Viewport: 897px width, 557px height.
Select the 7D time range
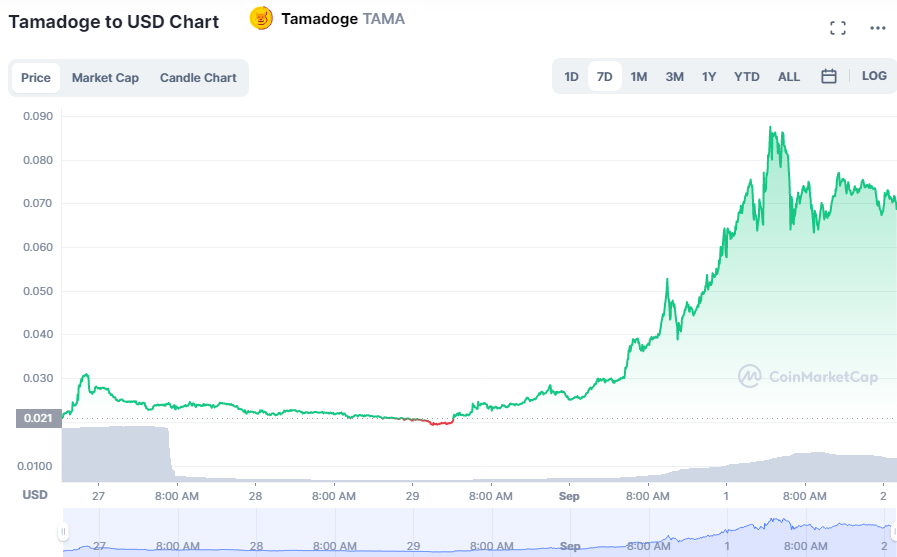point(605,77)
